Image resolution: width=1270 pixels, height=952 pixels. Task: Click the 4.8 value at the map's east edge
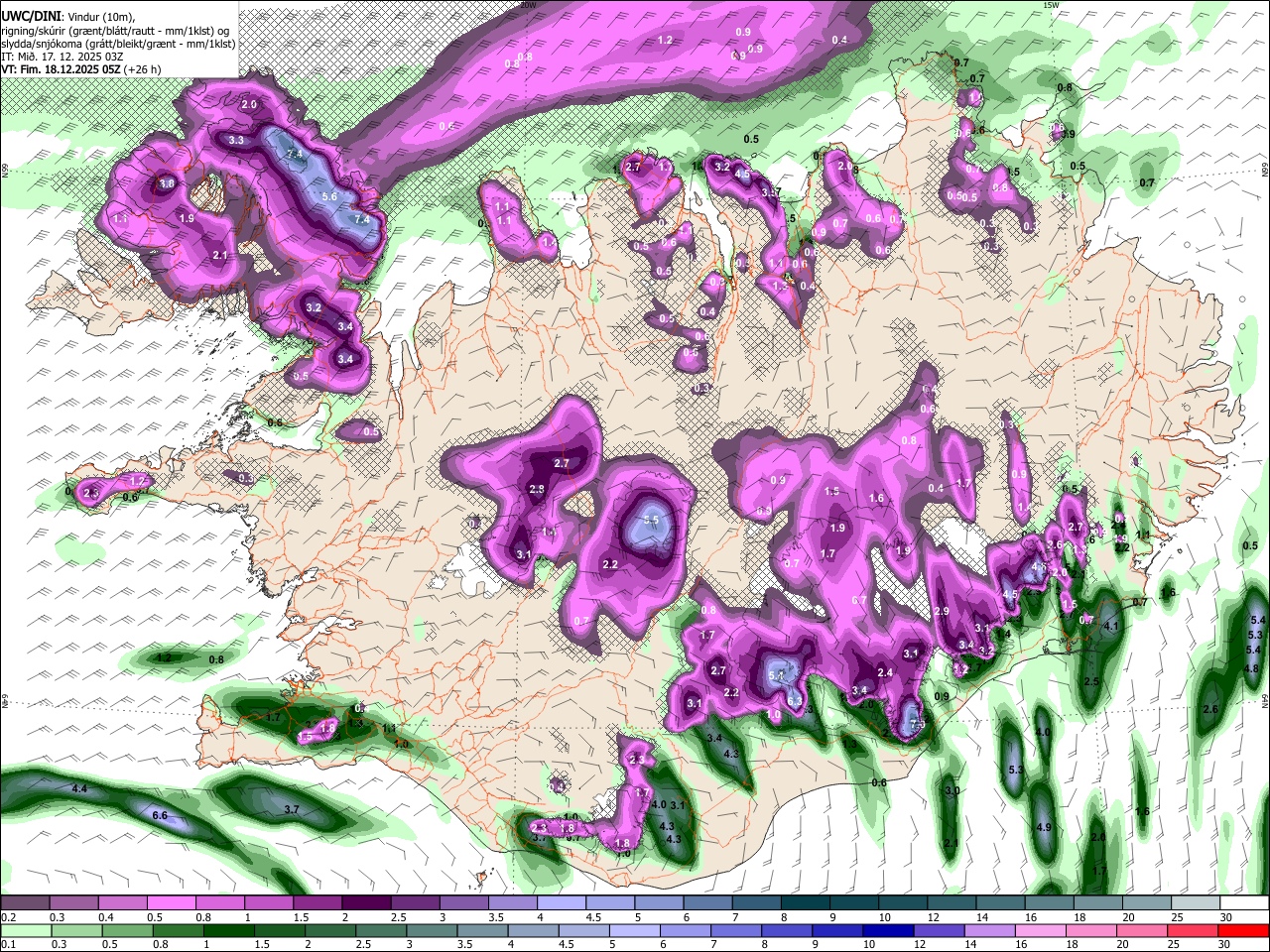click(x=1251, y=668)
